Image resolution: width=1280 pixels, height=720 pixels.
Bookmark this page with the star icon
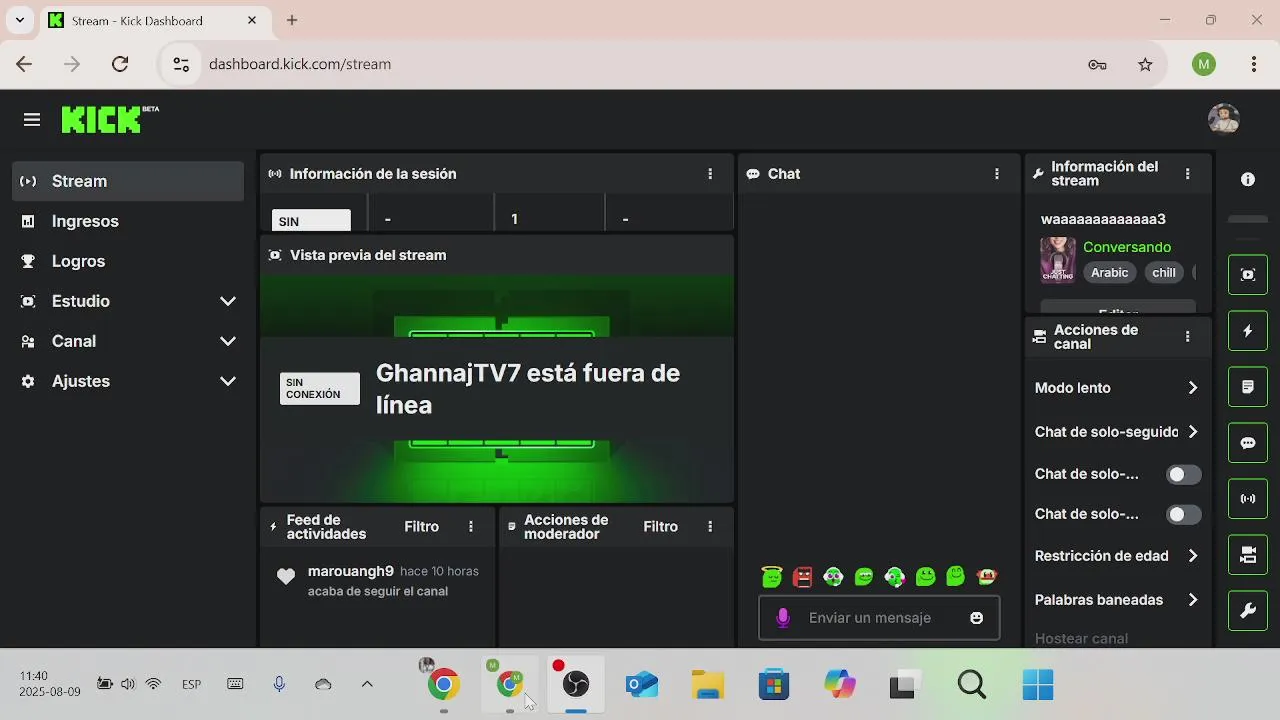click(x=1145, y=64)
